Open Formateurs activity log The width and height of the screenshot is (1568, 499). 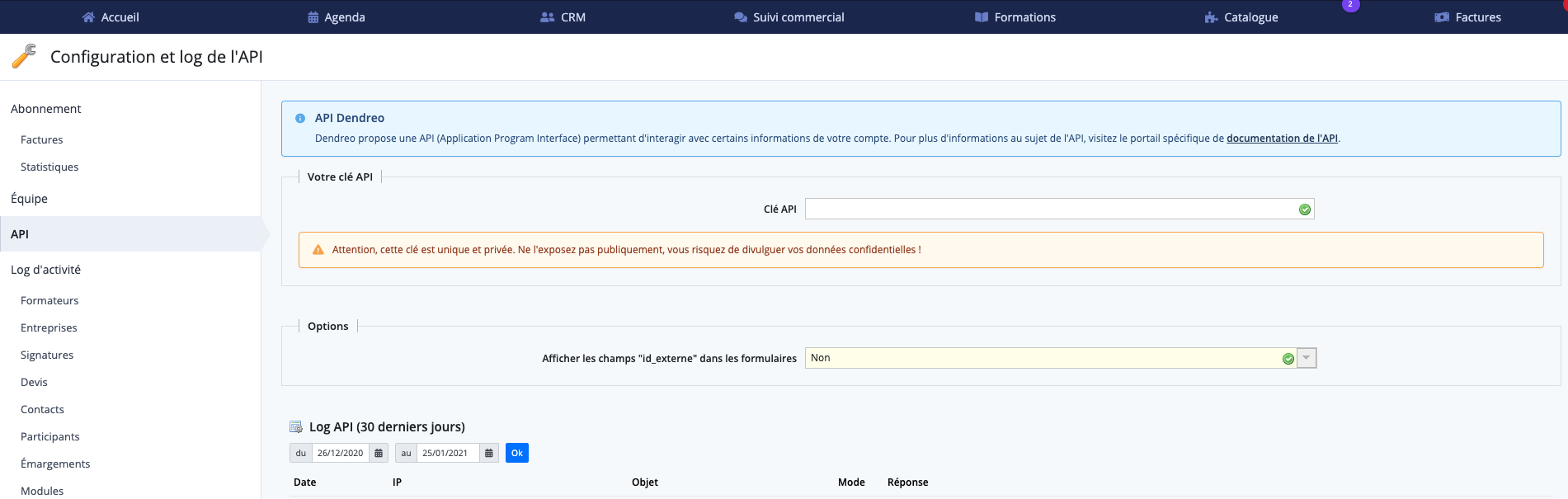pos(49,301)
